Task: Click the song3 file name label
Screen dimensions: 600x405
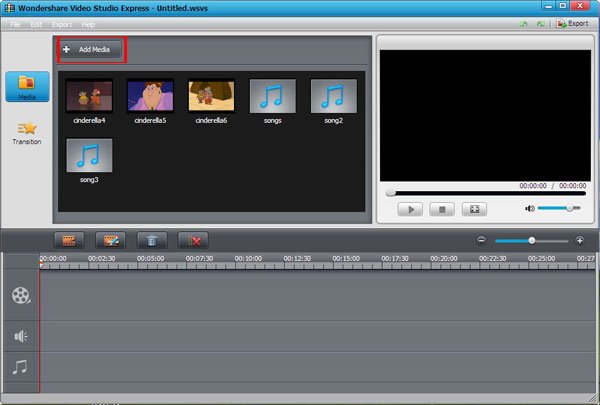Action: 89,180
